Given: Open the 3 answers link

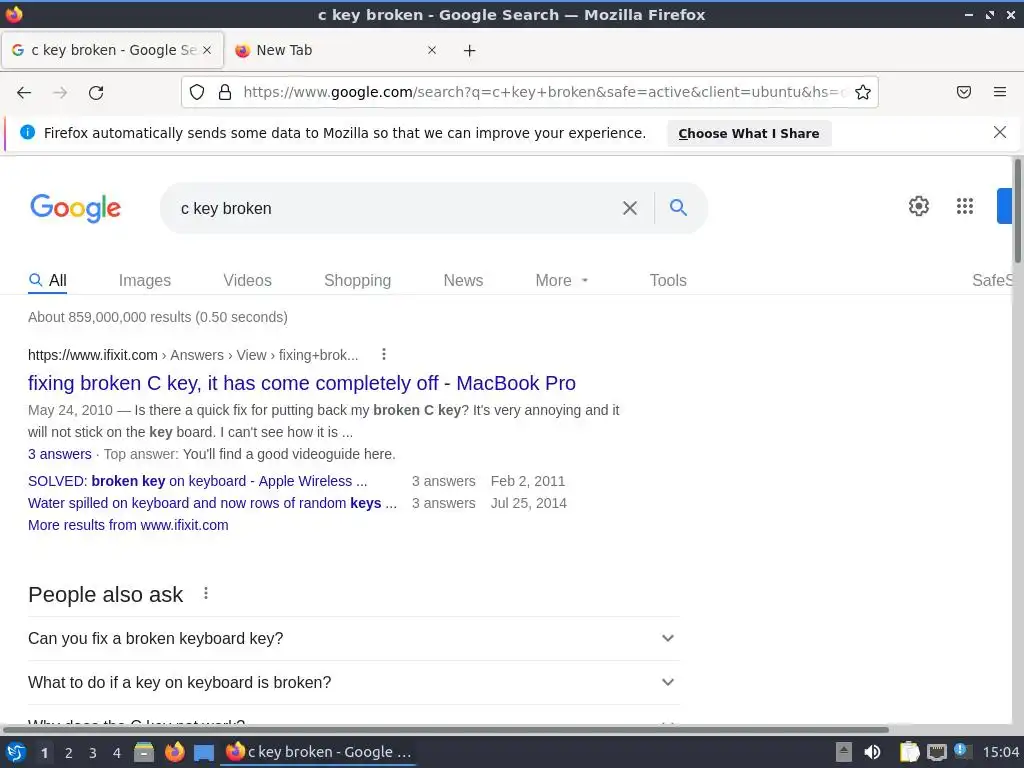Looking at the screenshot, I should point(59,454).
